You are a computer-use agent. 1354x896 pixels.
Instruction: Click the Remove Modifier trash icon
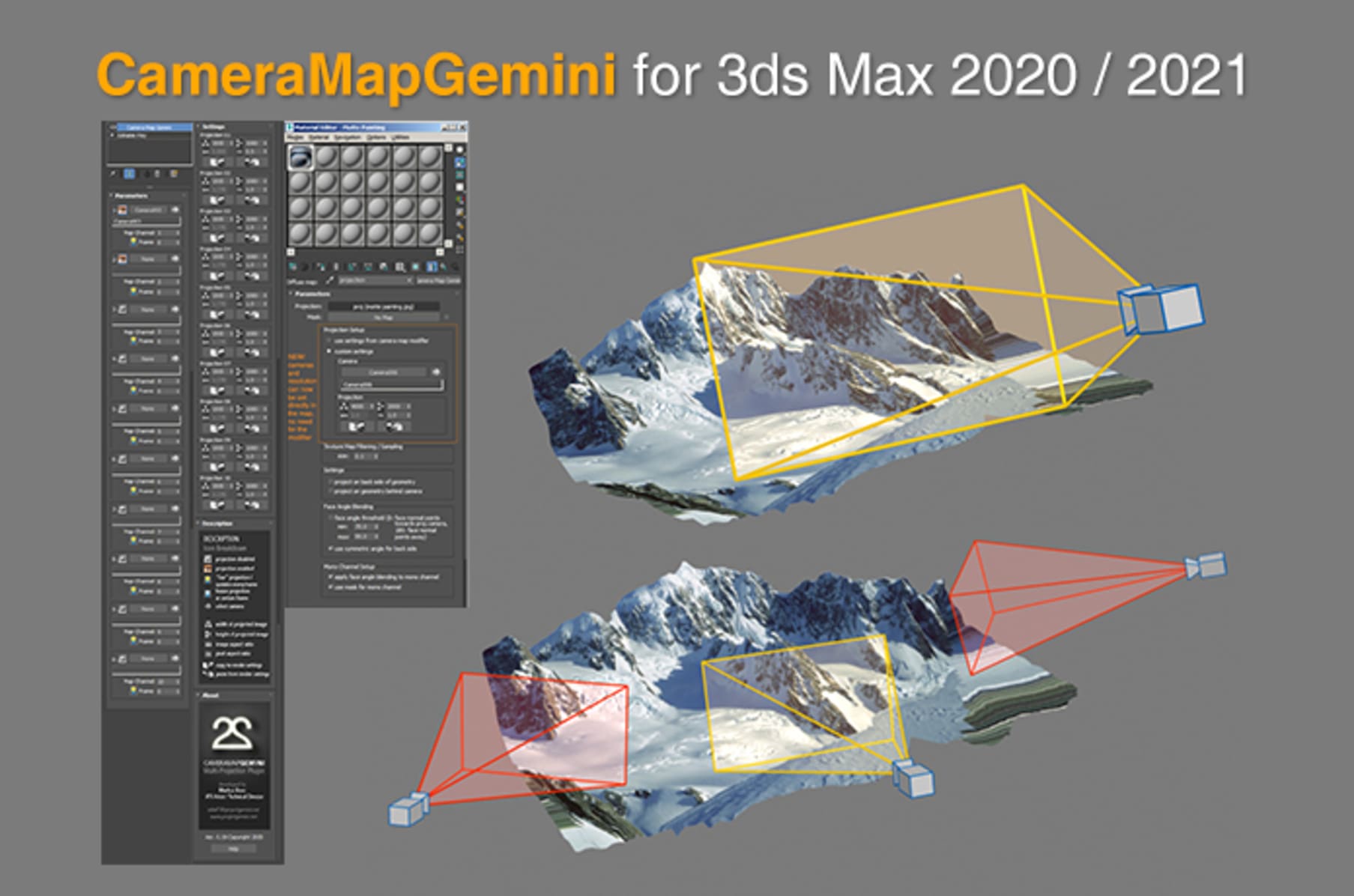coord(157,174)
